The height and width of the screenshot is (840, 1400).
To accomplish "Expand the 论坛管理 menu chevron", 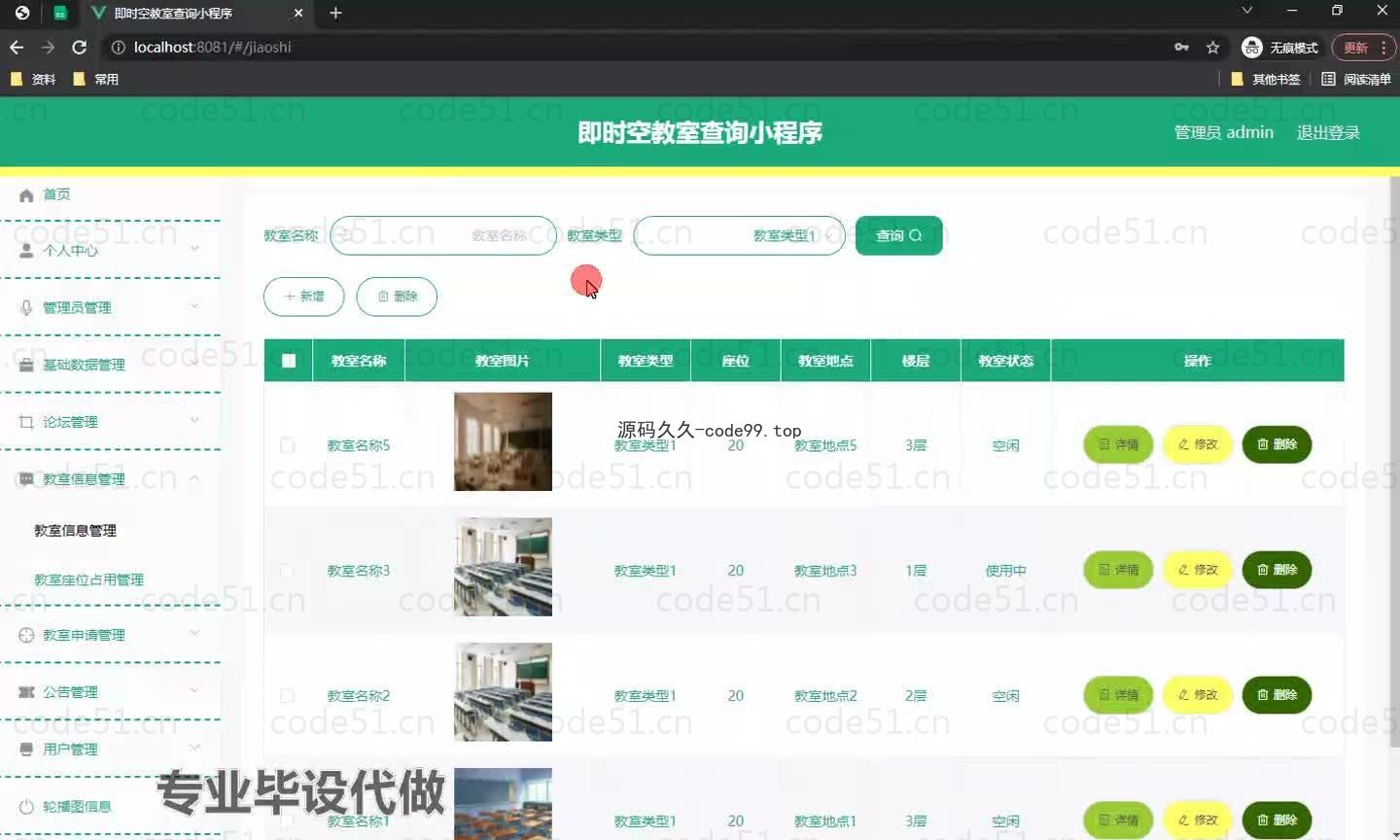I will click(194, 420).
